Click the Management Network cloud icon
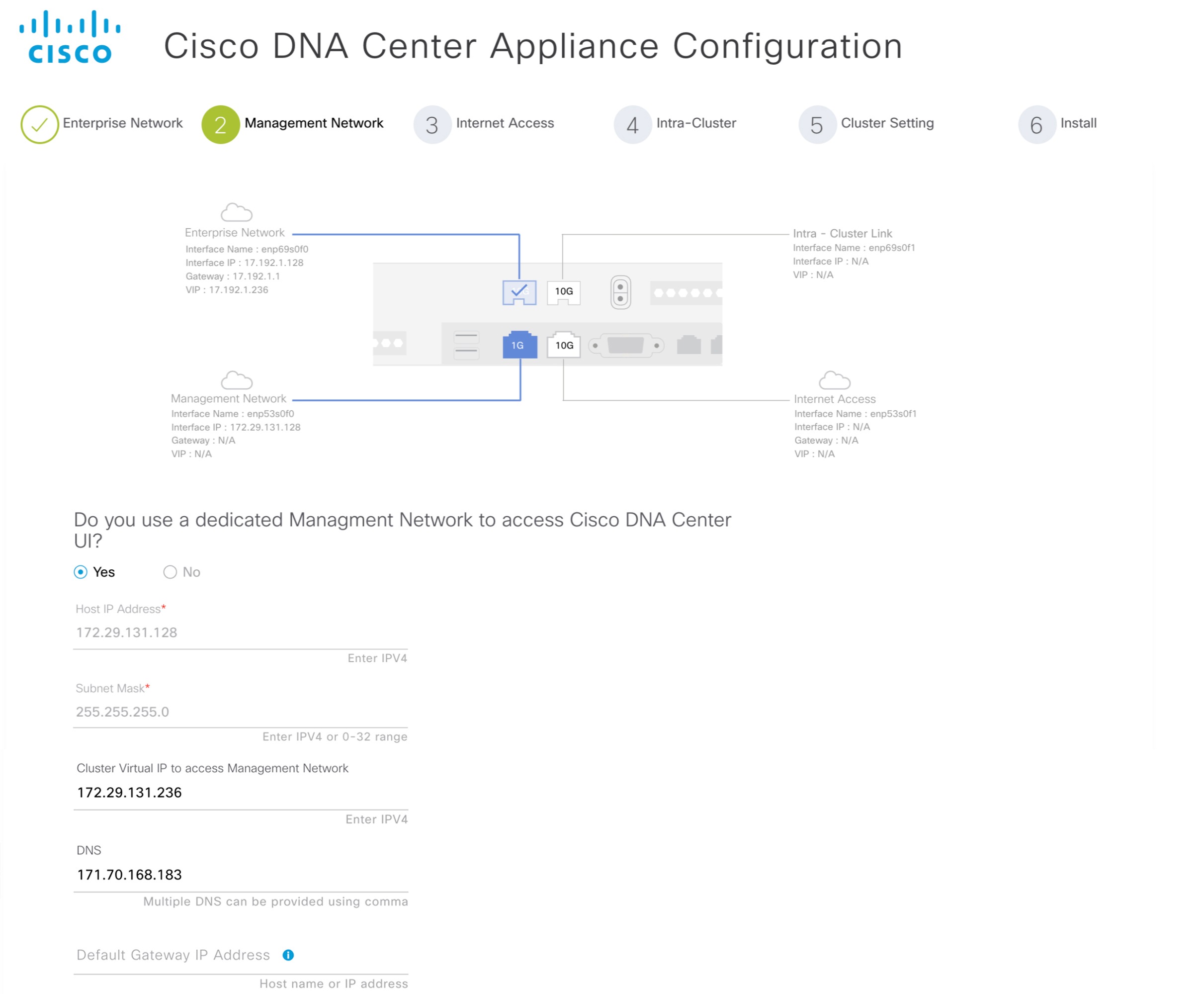This screenshot has height=994, width=1204. (x=237, y=379)
